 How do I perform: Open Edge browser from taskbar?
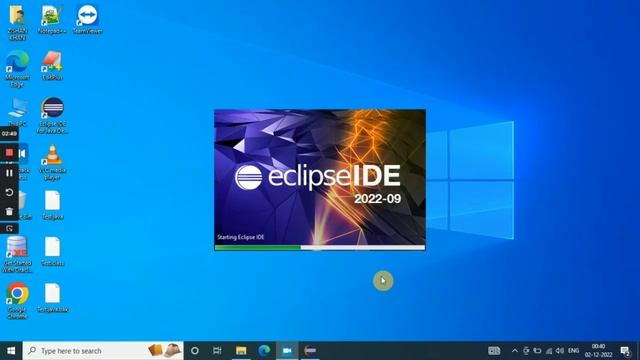click(264, 351)
